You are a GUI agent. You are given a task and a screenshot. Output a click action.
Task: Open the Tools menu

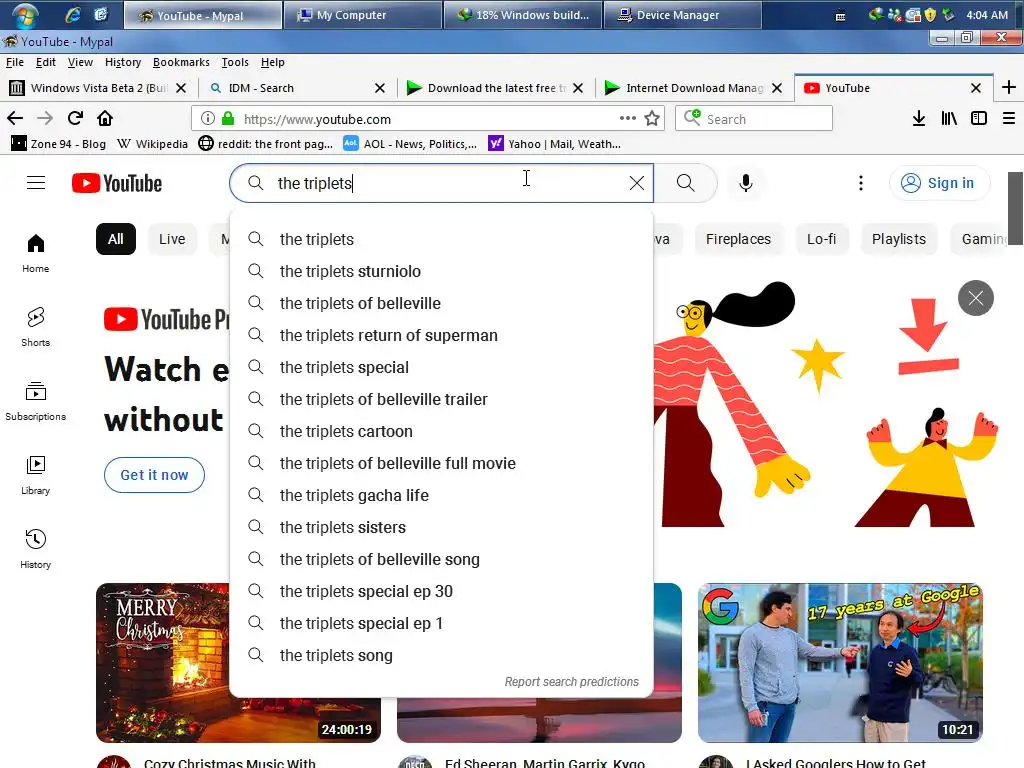[235, 62]
